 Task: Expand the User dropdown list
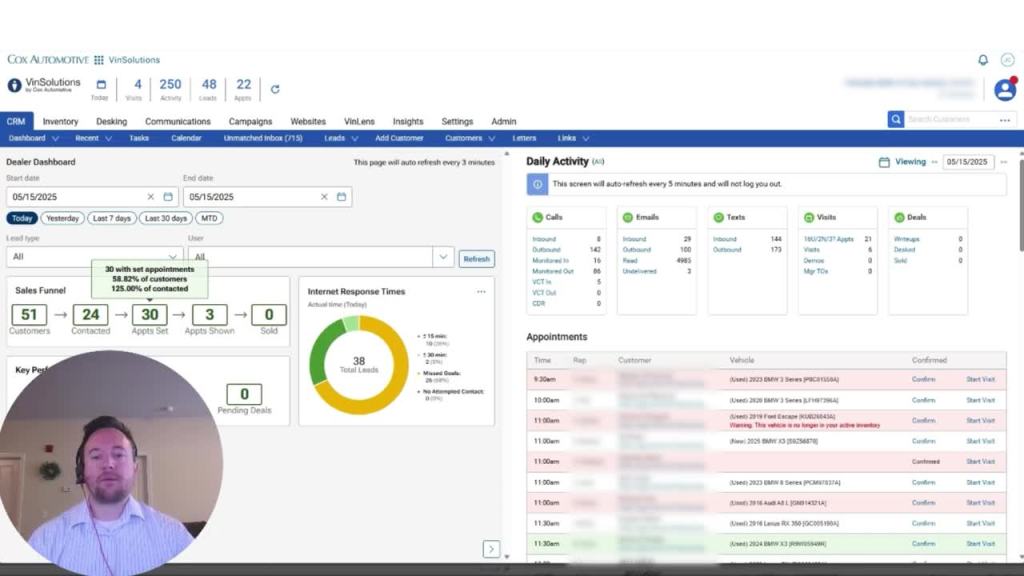coord(443,257)
